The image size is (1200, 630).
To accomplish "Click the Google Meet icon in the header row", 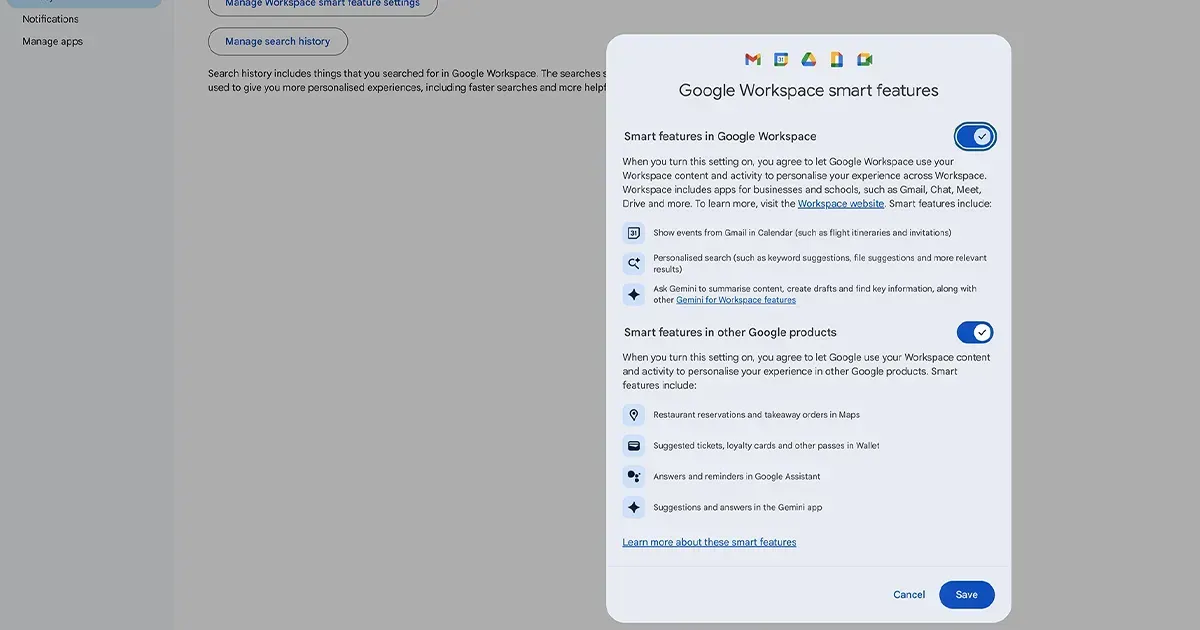I will (x=864, y=59).
